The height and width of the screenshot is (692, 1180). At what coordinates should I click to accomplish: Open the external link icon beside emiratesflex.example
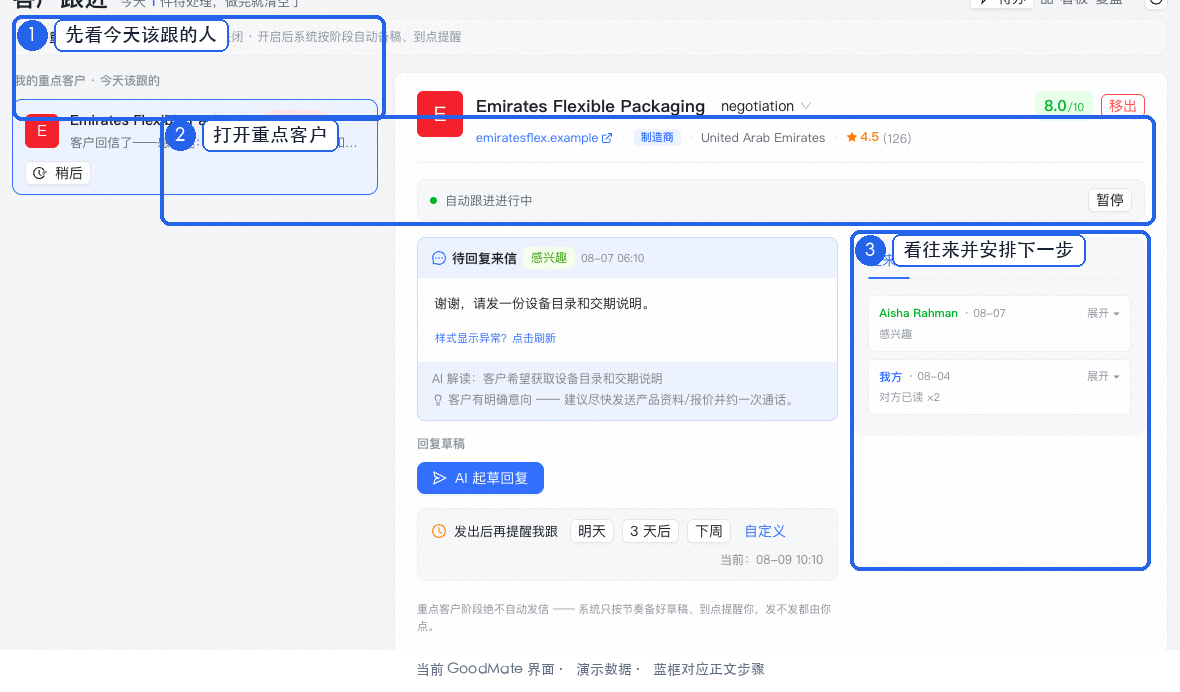click(x=607, y=138)
